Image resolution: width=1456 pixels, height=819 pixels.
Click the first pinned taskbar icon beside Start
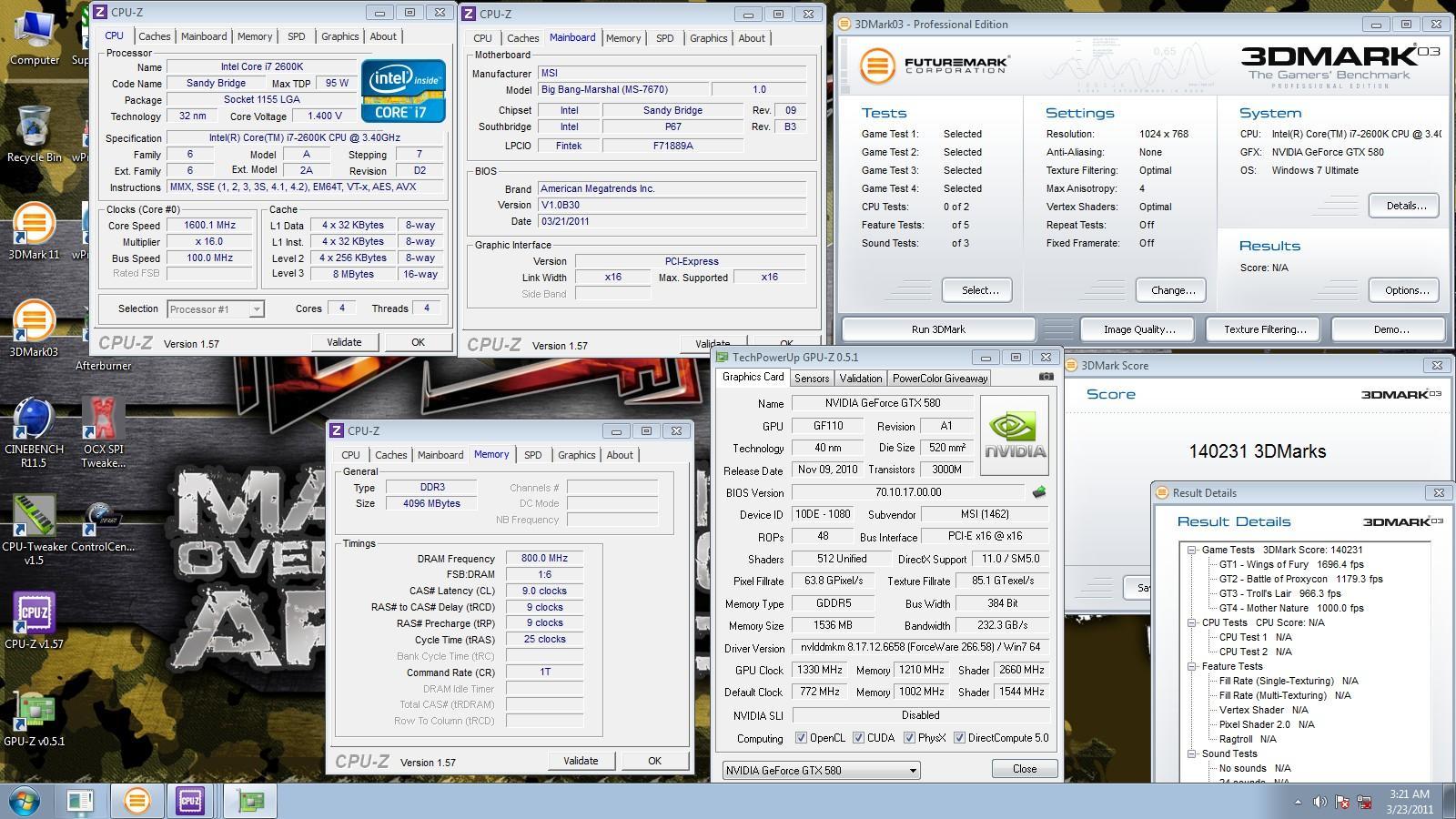[x=80, y=801]
